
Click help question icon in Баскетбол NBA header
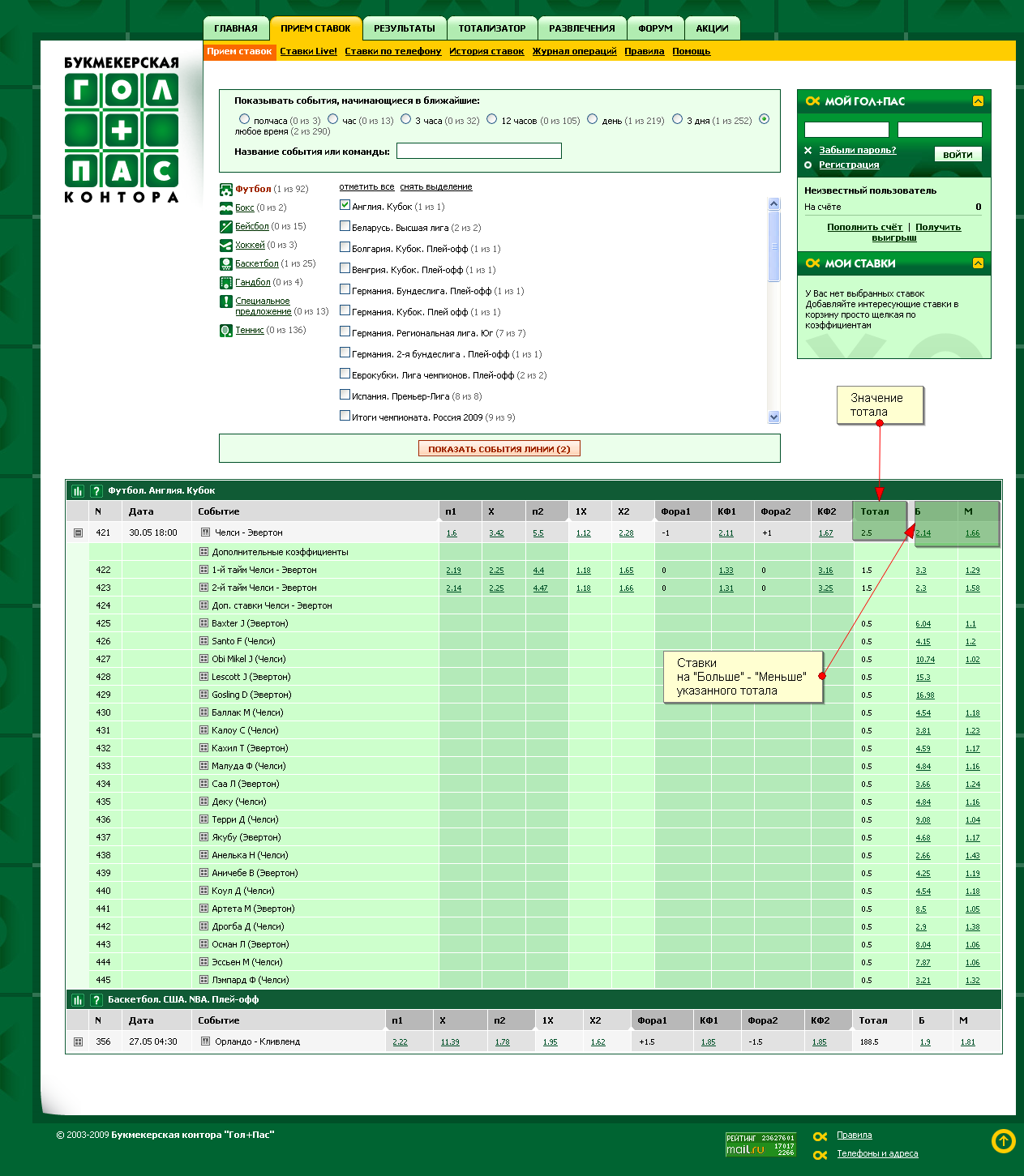tap(96, 1000)
